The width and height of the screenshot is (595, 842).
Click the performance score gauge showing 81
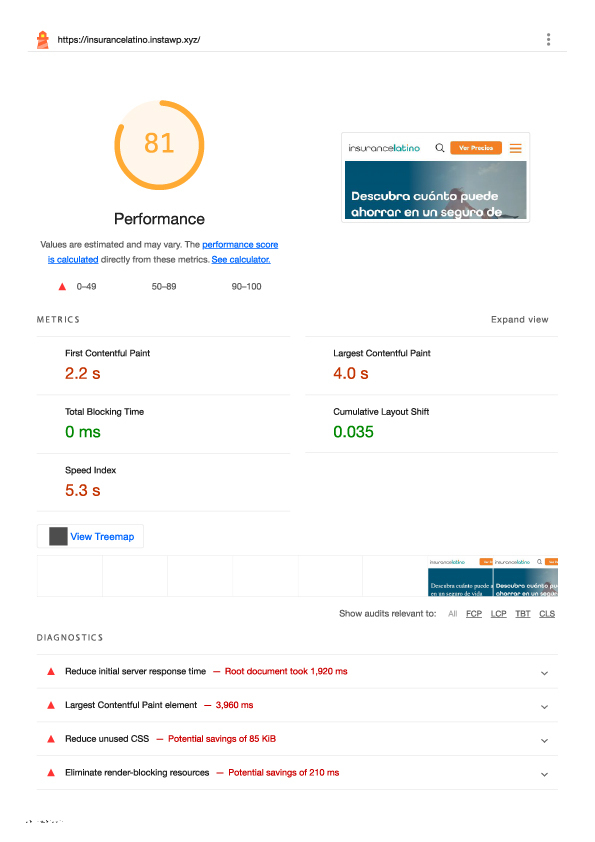159,144
